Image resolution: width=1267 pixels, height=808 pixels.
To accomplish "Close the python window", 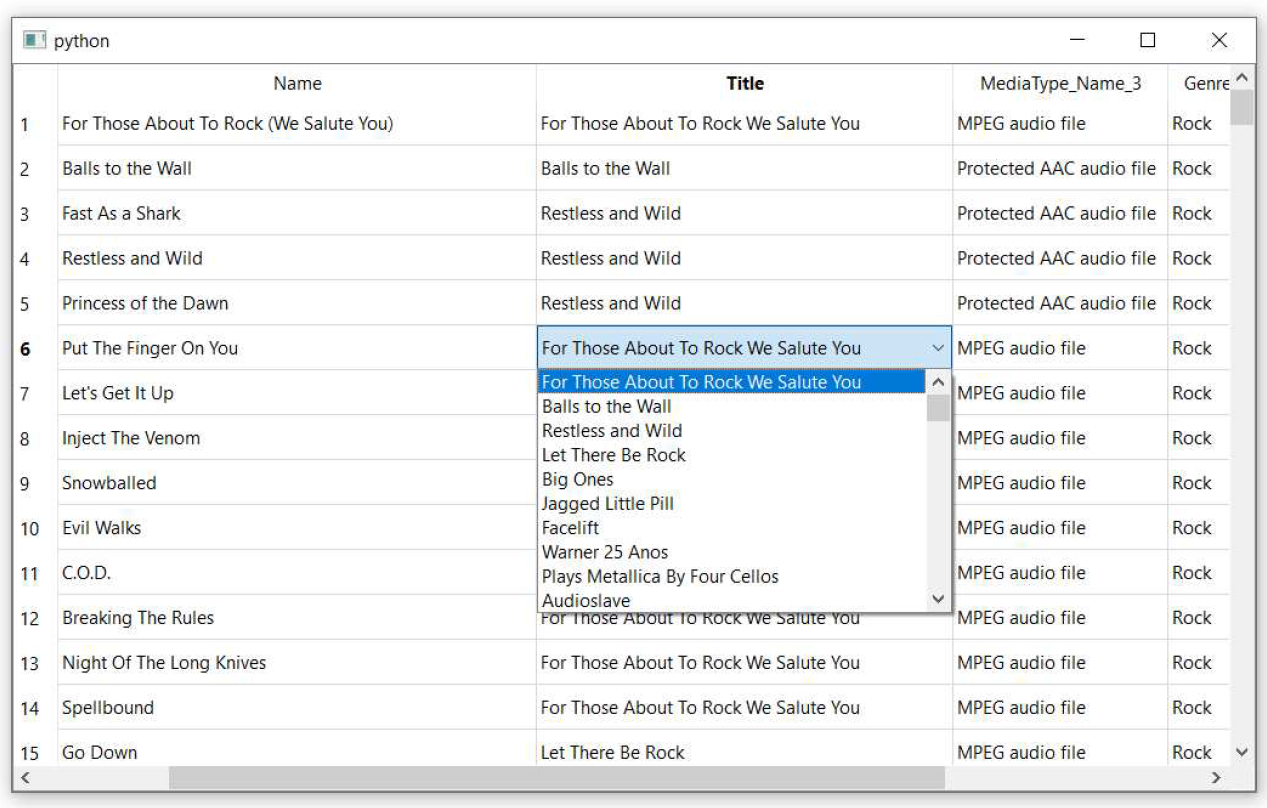I will click(1219, 40).
